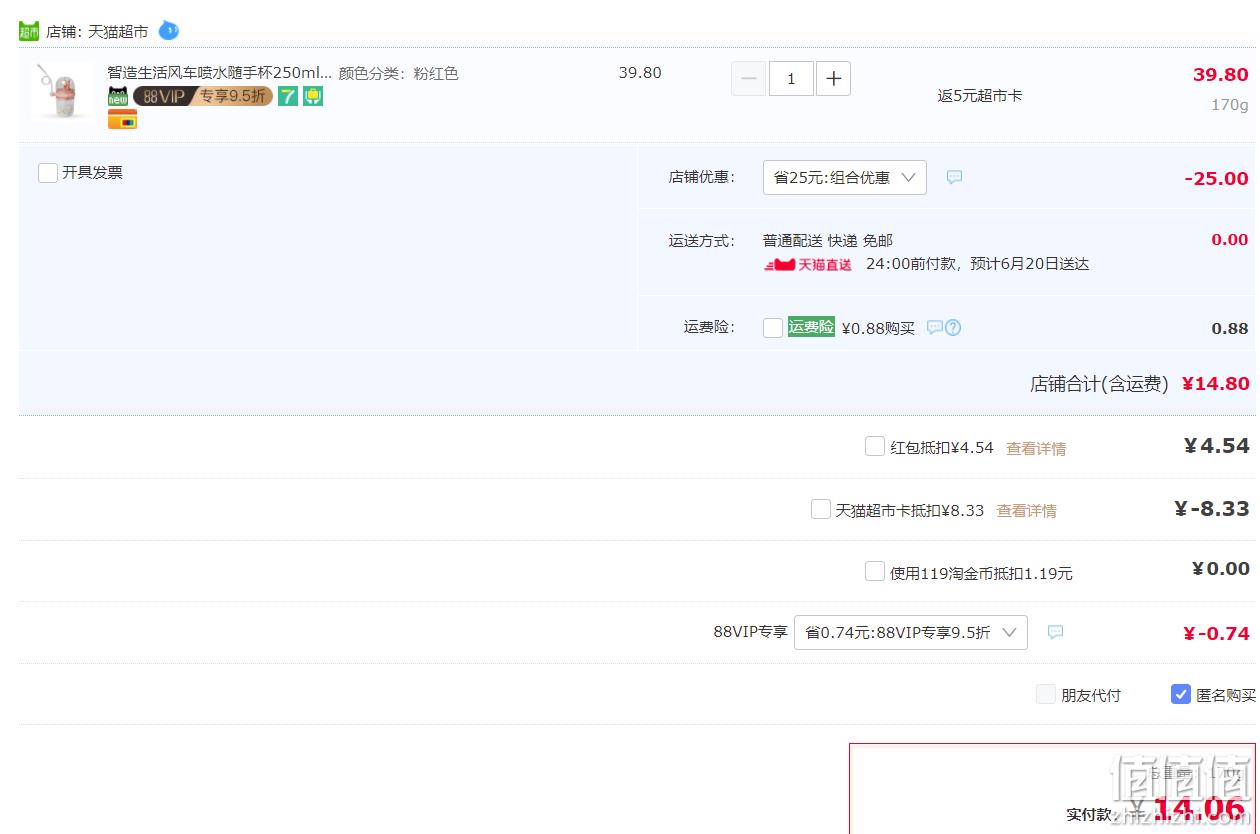Click the orange credit card payment icon
This screenshot has height=834, width=1260.
pos(122,120)
